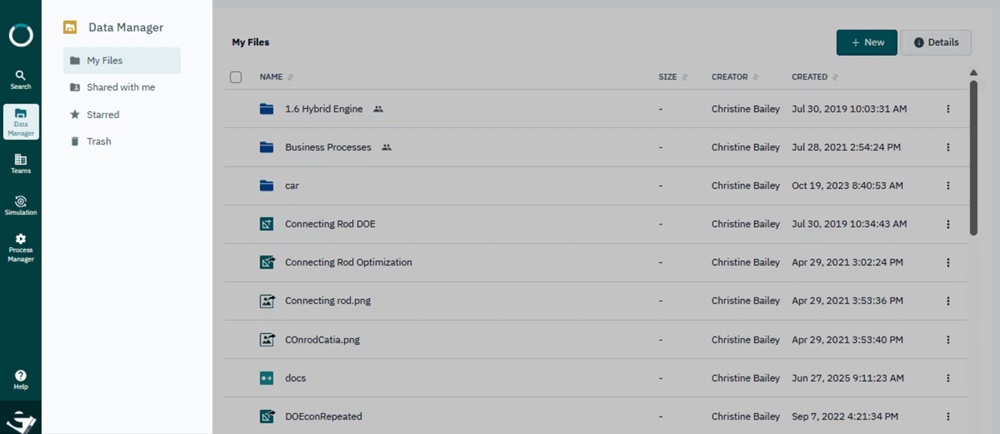Click shared icon next to 1.6 Hybrid Engine
Viewport: 1000px width, 434px height.
378,108
